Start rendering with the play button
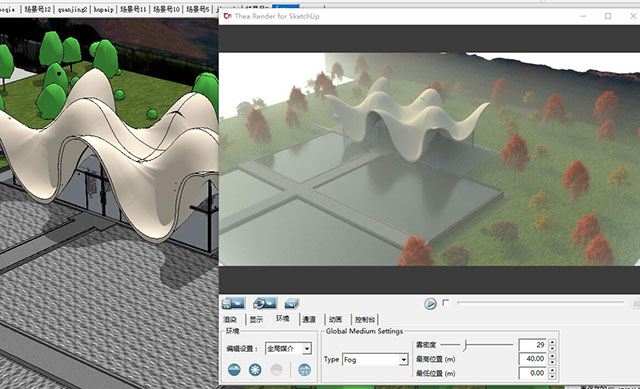The width and height of the screenshot is (640, 389). pyautogui.click(x=430, y=304)
